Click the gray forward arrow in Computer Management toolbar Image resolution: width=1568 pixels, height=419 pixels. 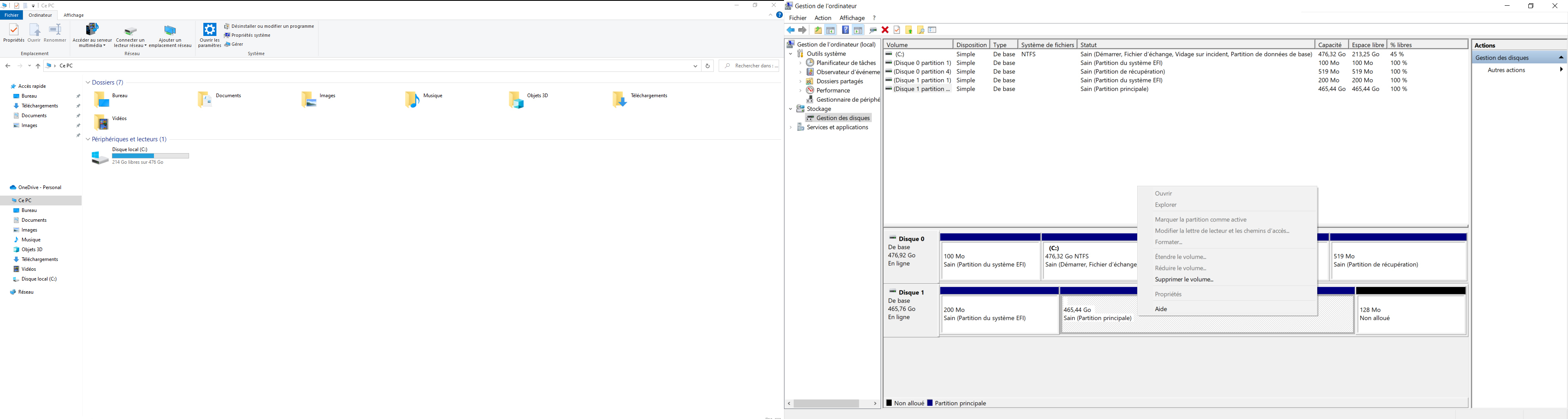[803, 31]
